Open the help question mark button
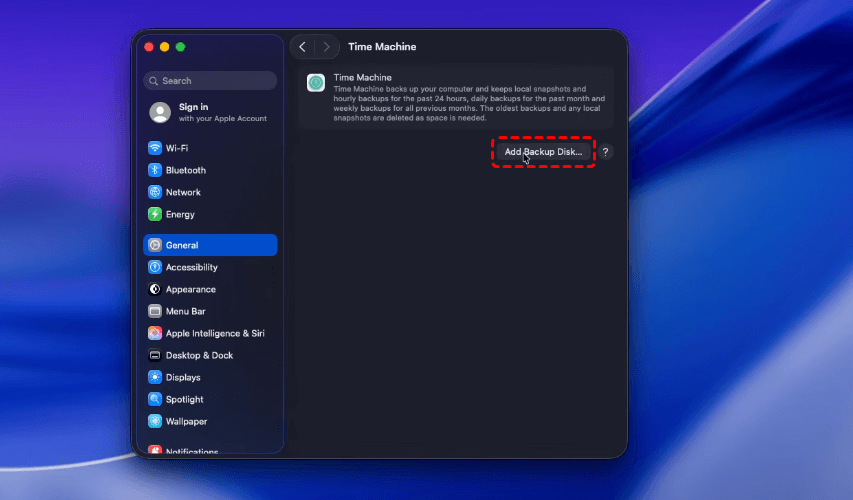The image size is (853, 500). coord(606,152)
